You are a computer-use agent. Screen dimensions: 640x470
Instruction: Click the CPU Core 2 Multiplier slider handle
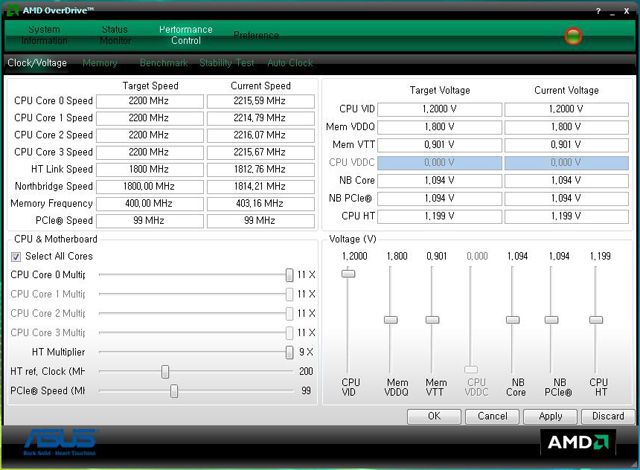click(289, 313)
